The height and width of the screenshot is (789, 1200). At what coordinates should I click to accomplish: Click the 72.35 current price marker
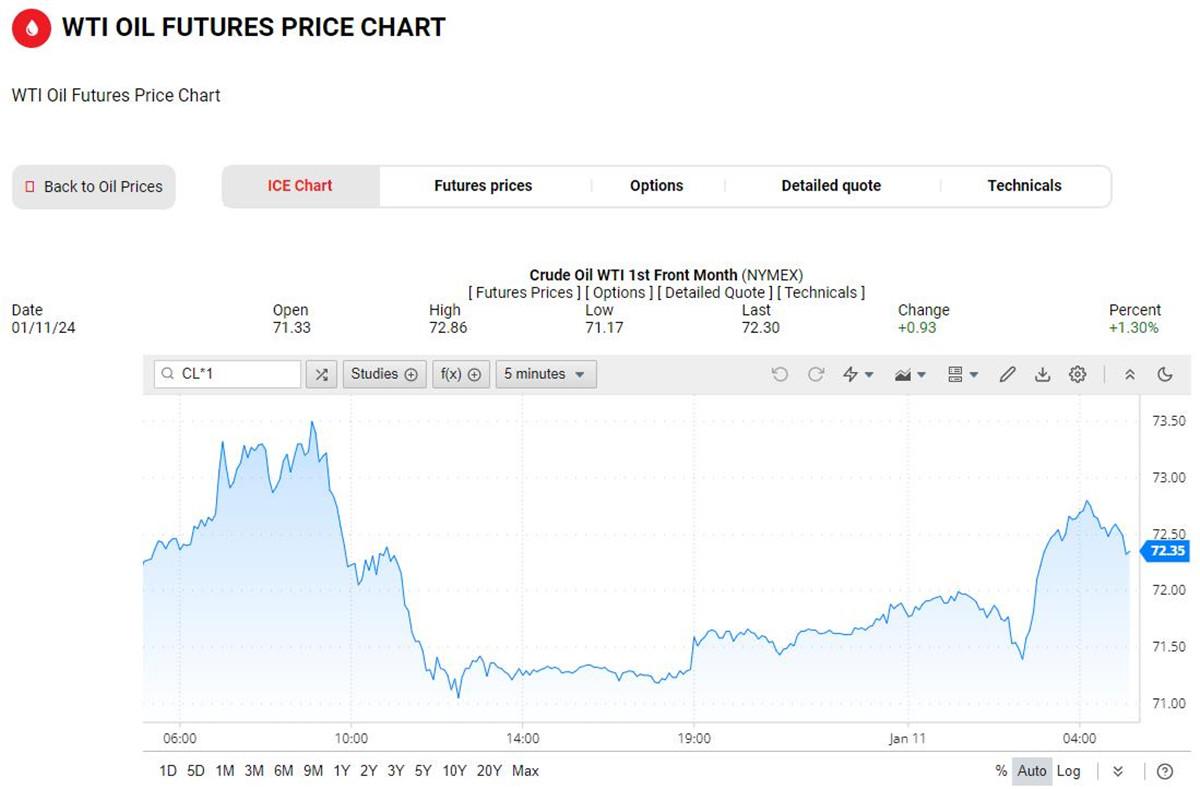tap(1164, 551)
